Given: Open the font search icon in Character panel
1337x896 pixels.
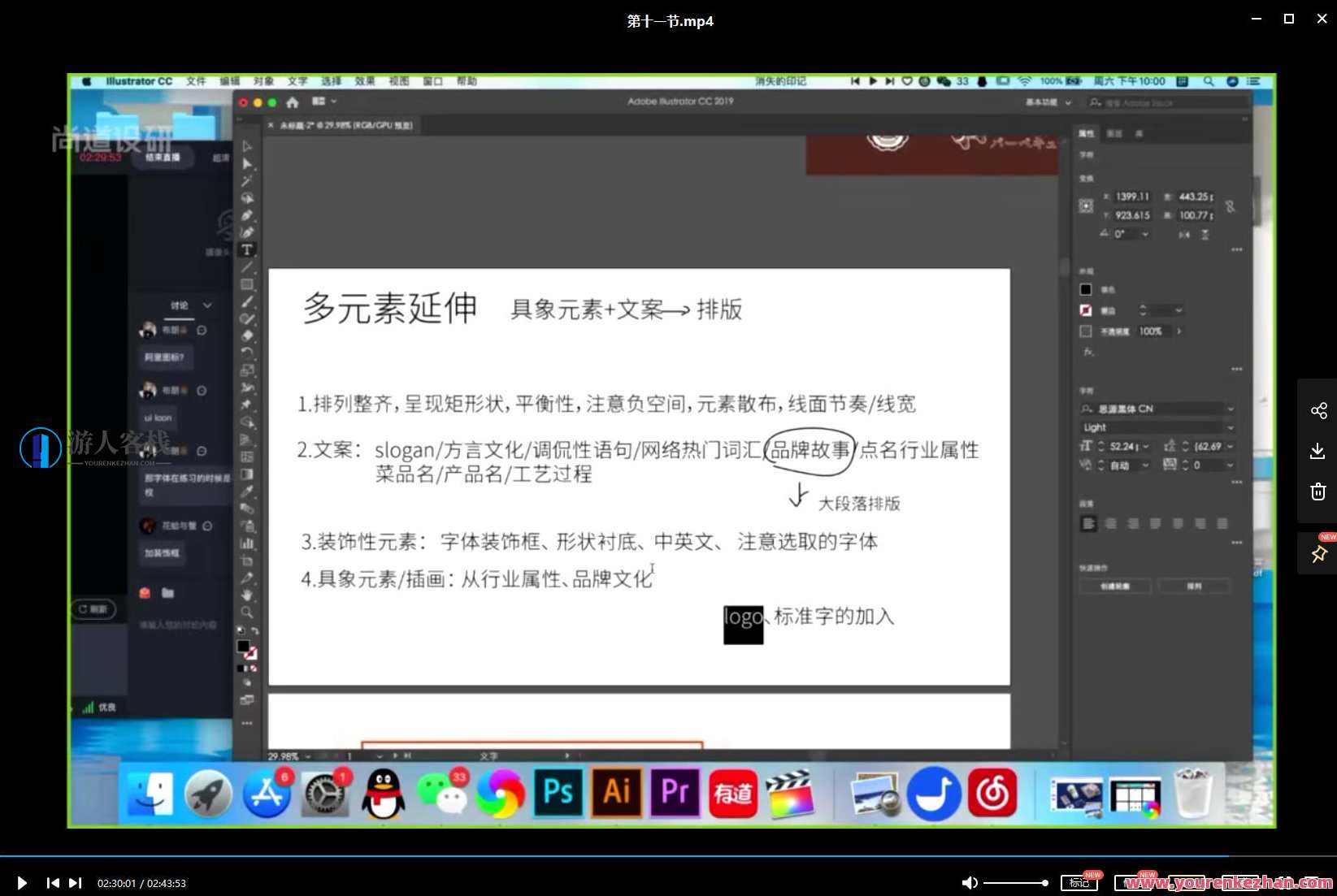Looking at the screenshot, I should 1086,408.
